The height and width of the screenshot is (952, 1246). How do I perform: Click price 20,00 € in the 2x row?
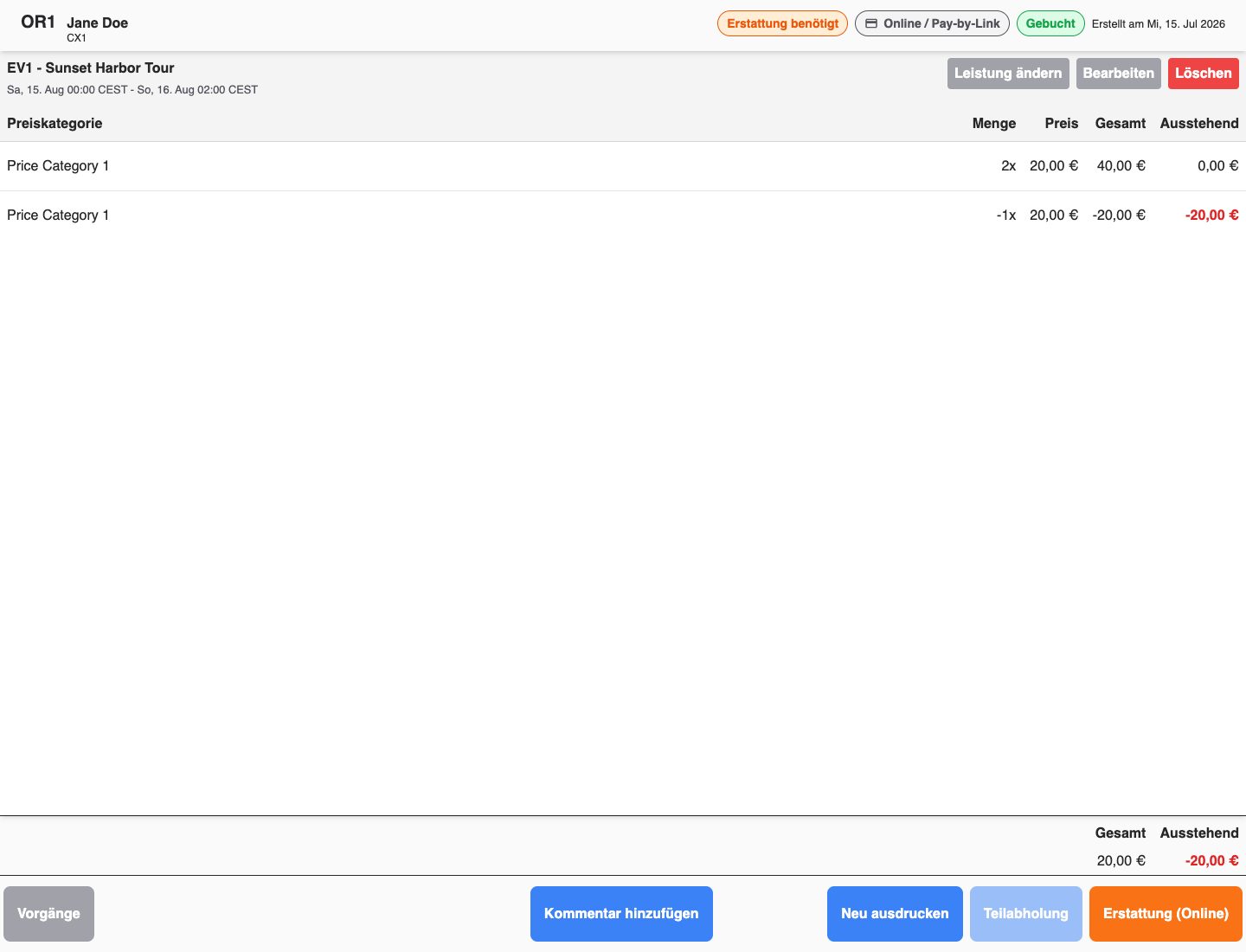point(1054,166)
